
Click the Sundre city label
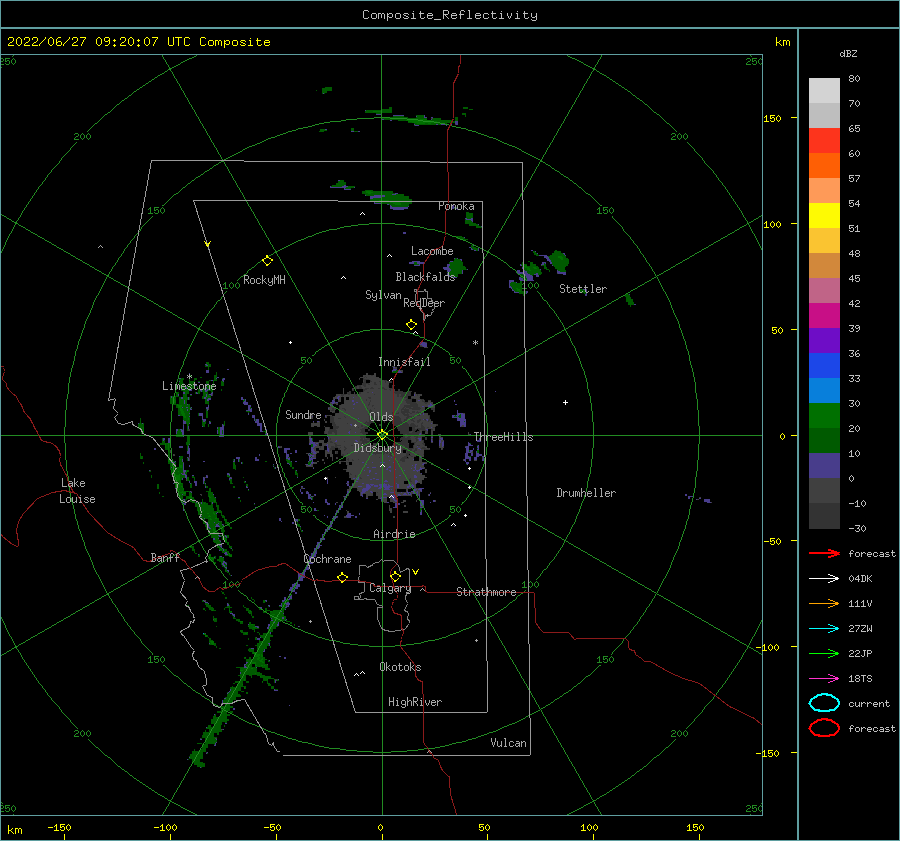tap(303, 415)
